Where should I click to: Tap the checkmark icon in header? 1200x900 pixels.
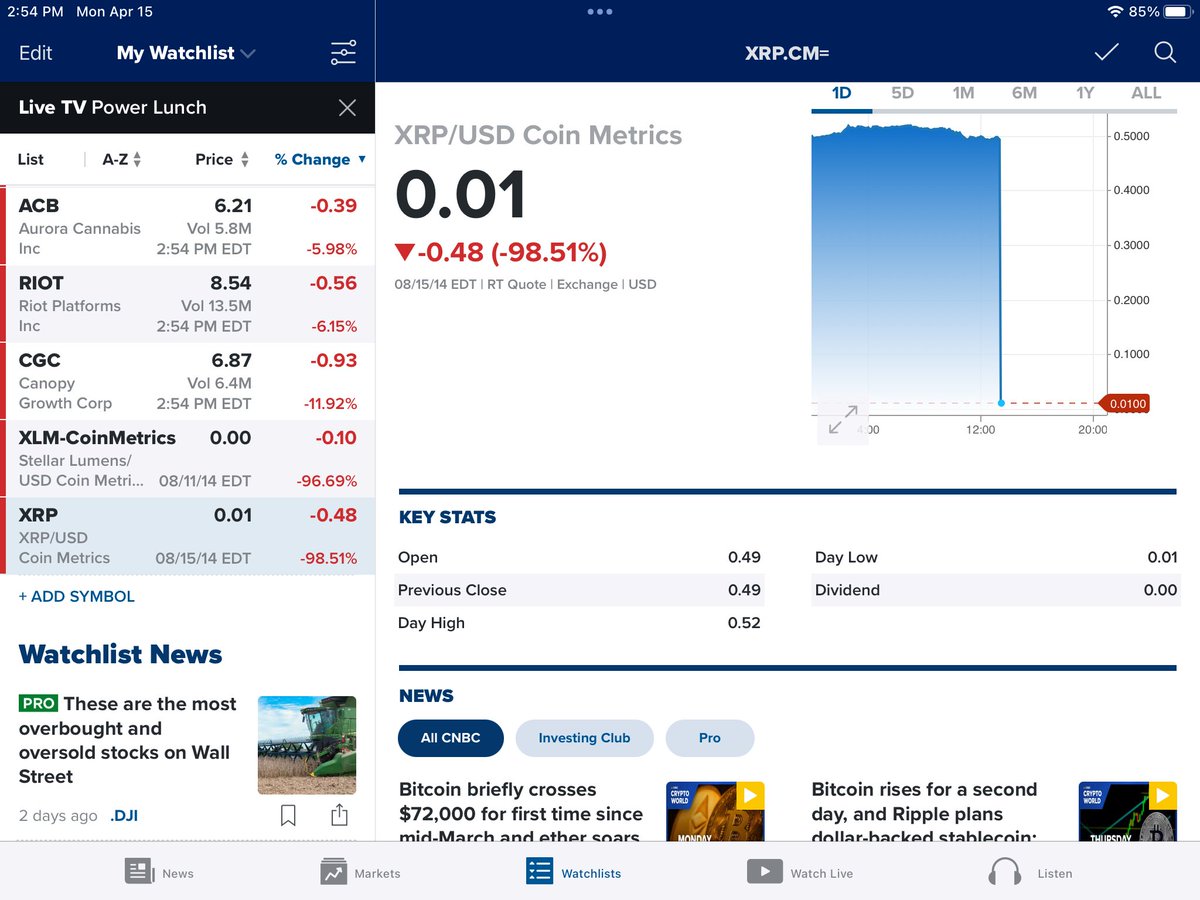click(1106, 53)
